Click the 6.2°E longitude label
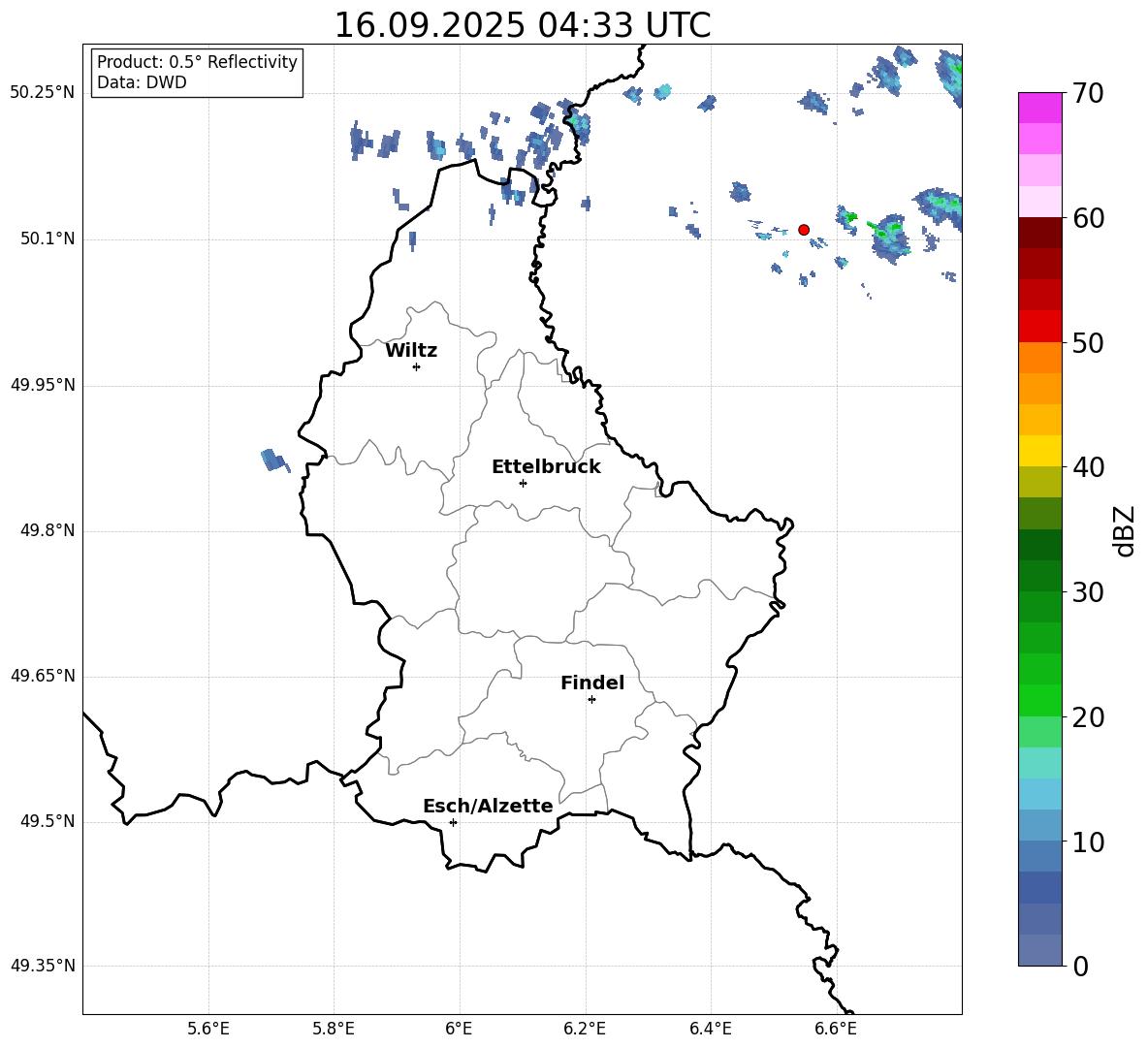Image resolution: width=1148 pixels, height=1048 pixels. point(585,1029)
